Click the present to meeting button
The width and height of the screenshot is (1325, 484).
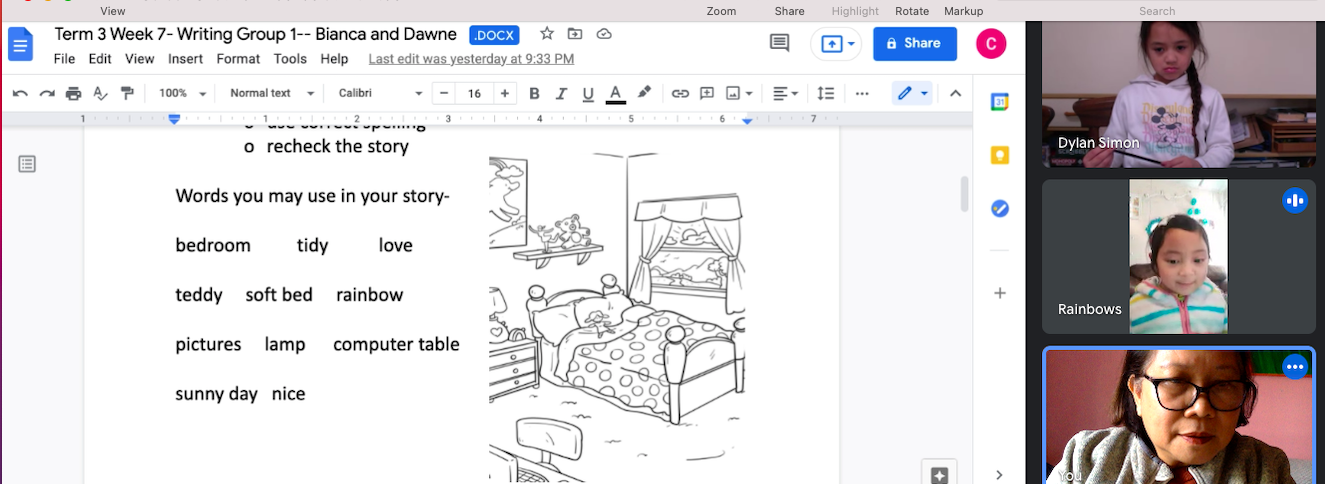[x=838, y=44]
